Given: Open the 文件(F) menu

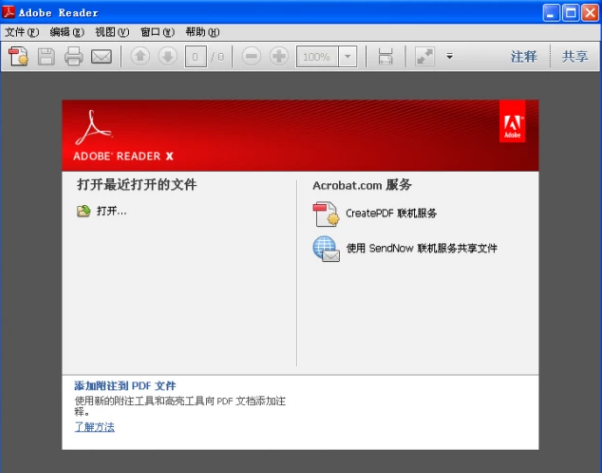Looking at the screenshot, I should pos(22,32).
